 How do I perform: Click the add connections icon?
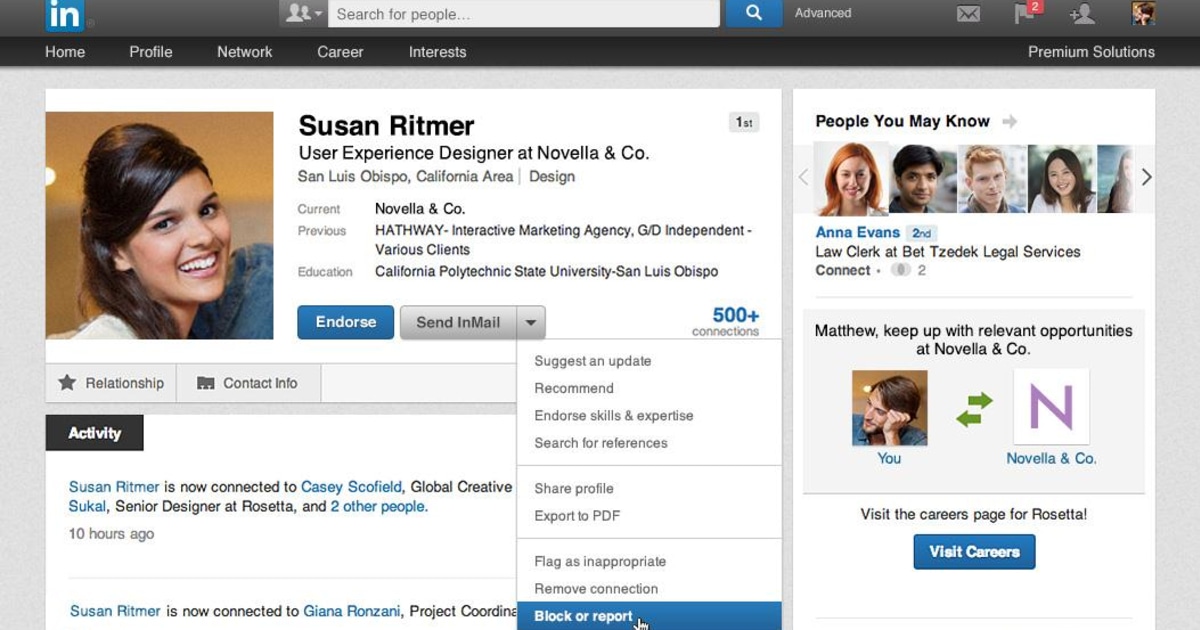pyautogui.click(x=1082, y=14)
